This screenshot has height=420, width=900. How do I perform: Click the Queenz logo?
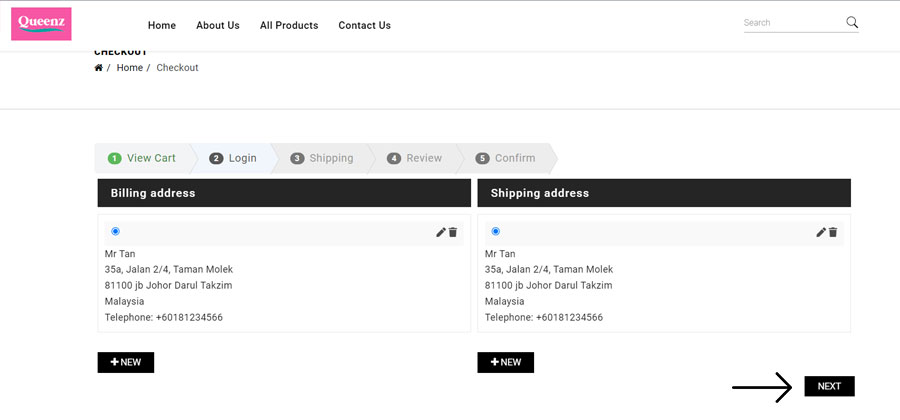[41, 24]
